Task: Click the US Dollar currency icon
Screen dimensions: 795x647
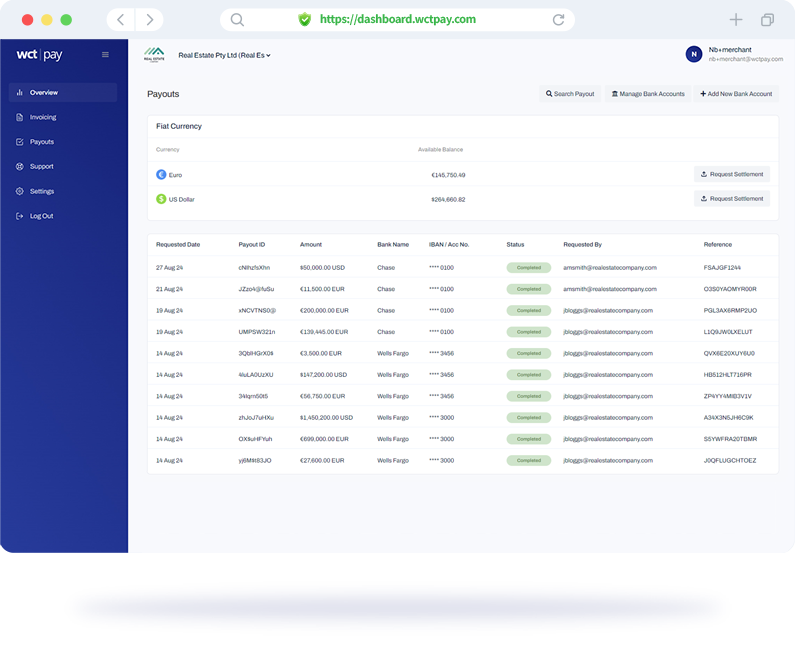Action: pos(161,199)
